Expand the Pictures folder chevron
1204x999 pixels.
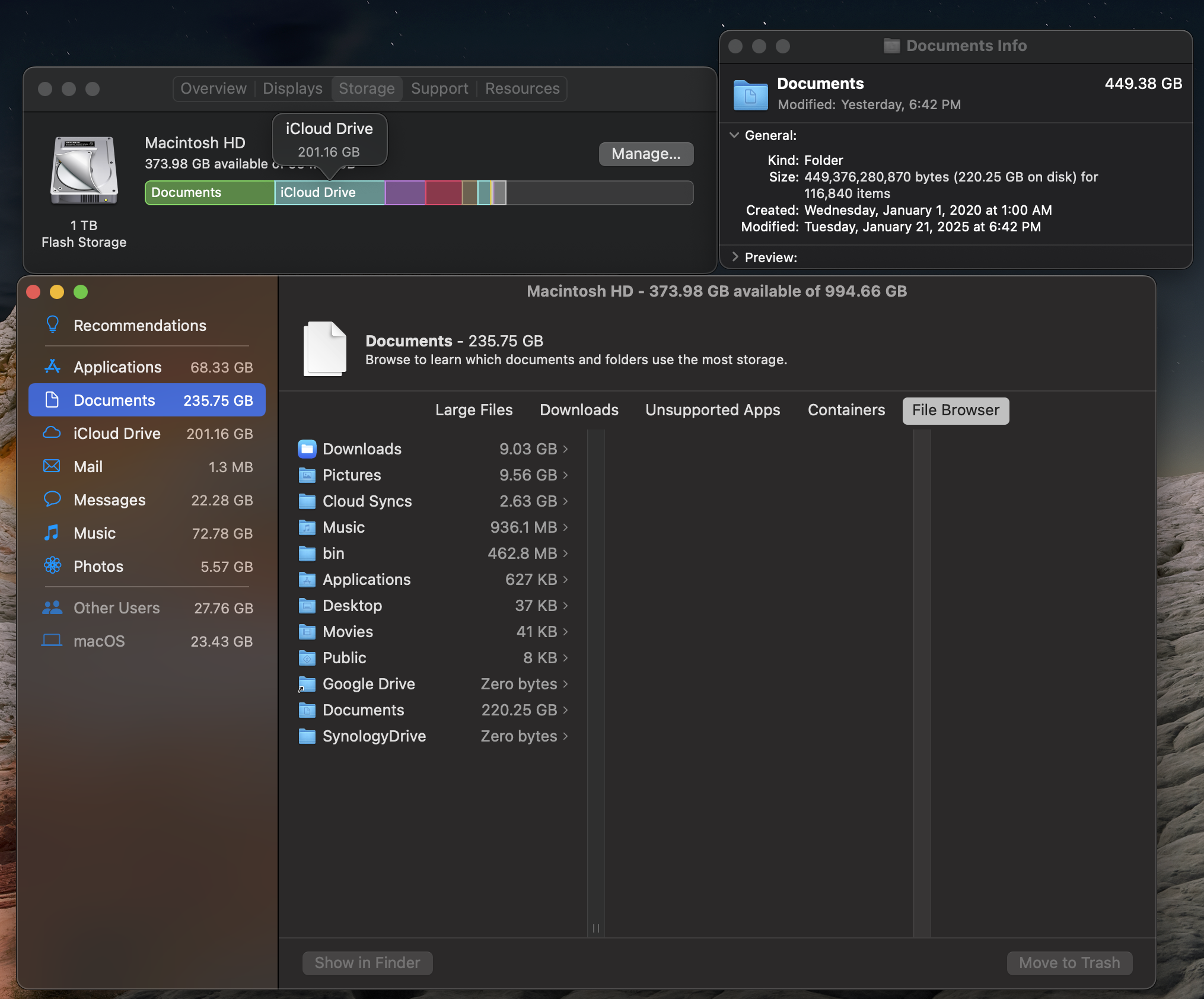coord(565,475)
